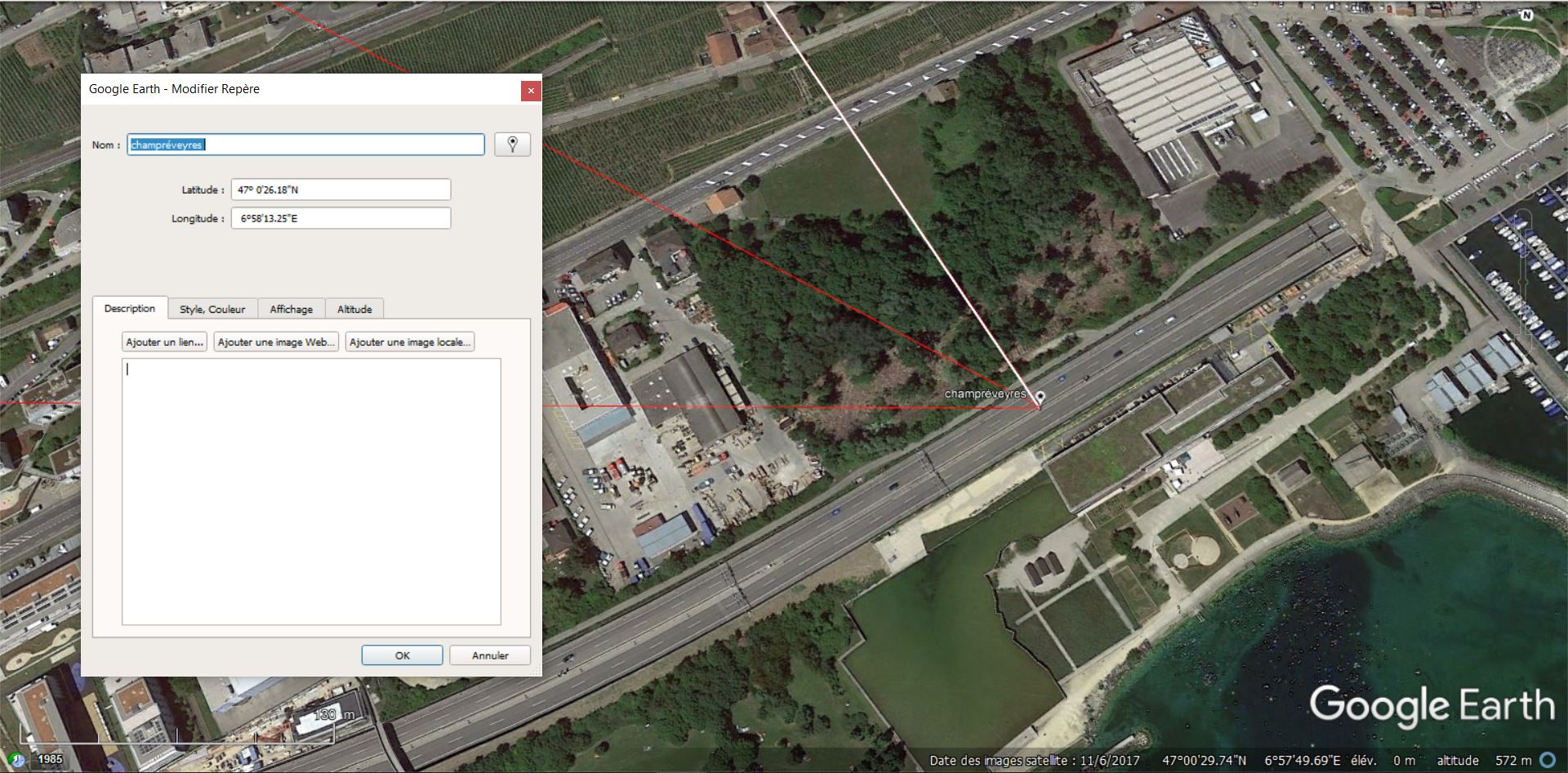Click the dialog title Google Earth - Modifier Repère

174,89
